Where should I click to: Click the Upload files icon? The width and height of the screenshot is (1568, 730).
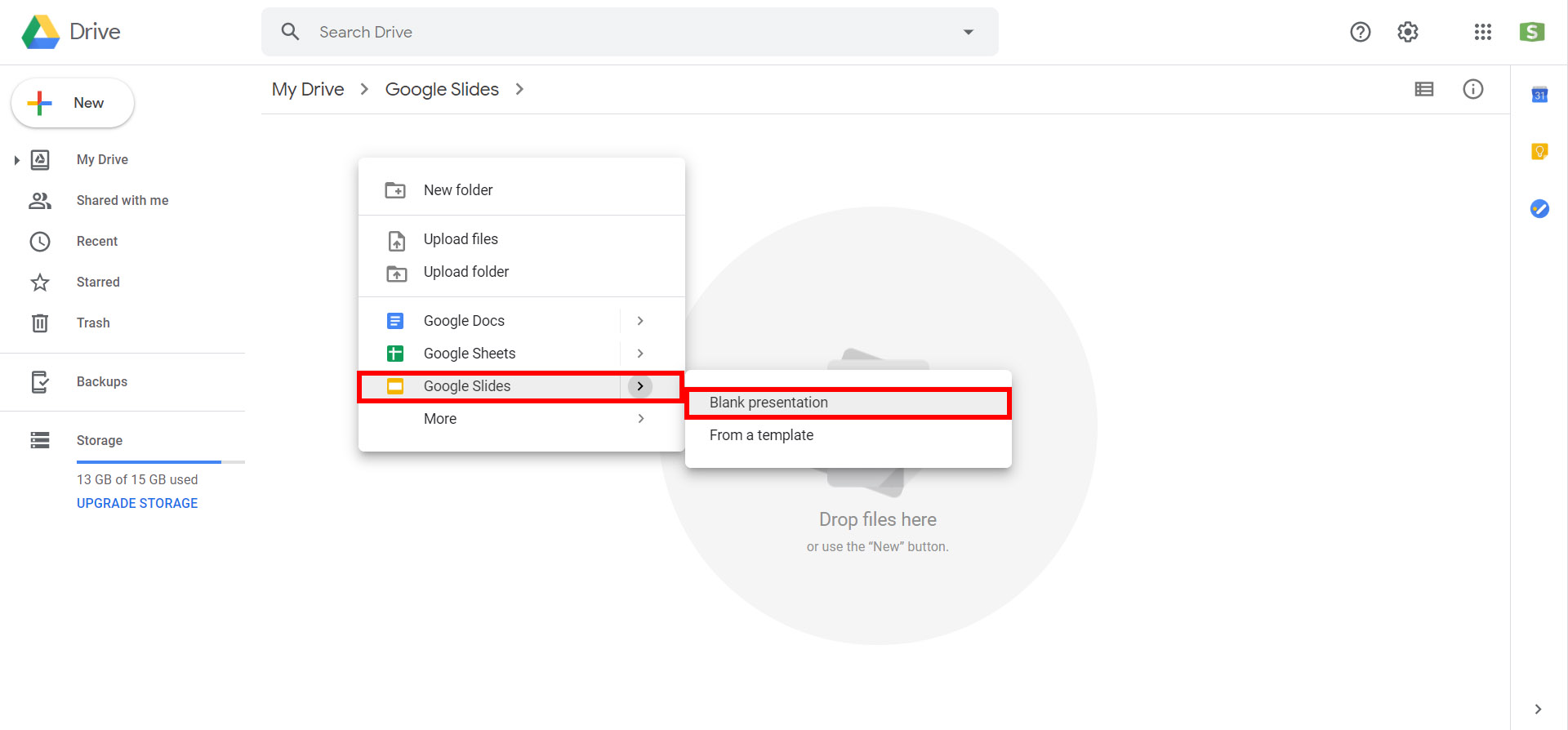[396, 241]
